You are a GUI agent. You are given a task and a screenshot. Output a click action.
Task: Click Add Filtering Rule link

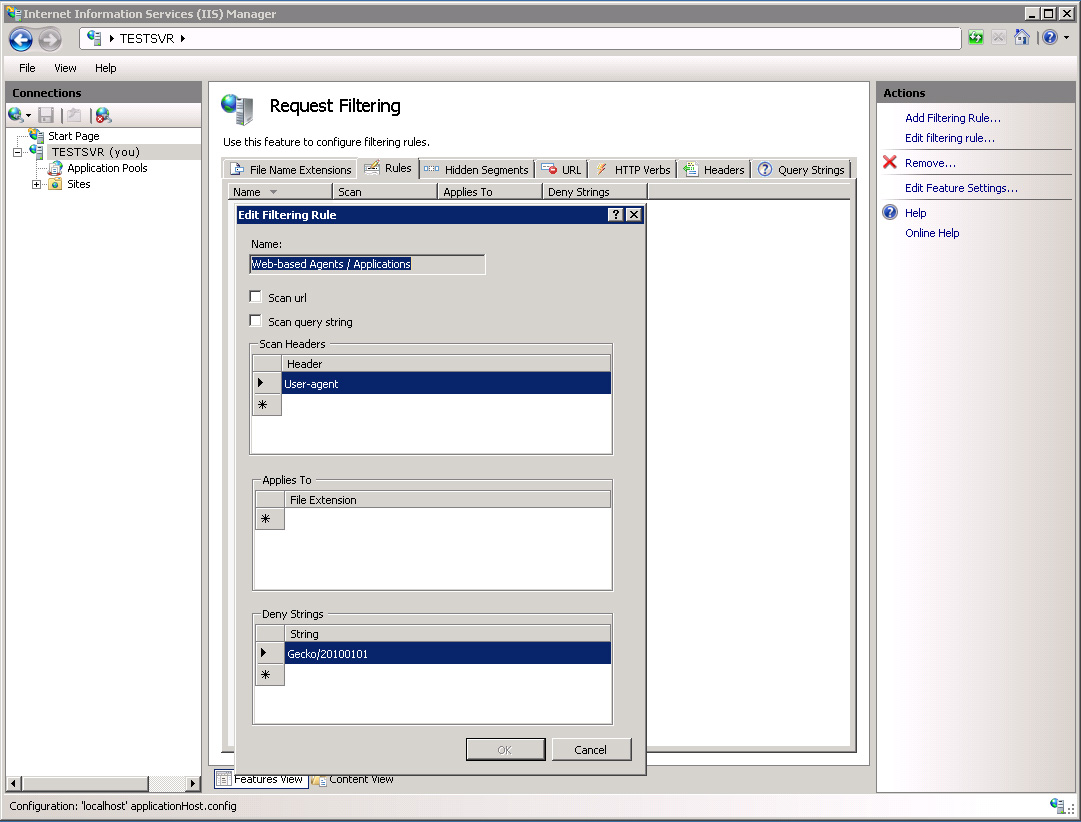pos(953,118)
